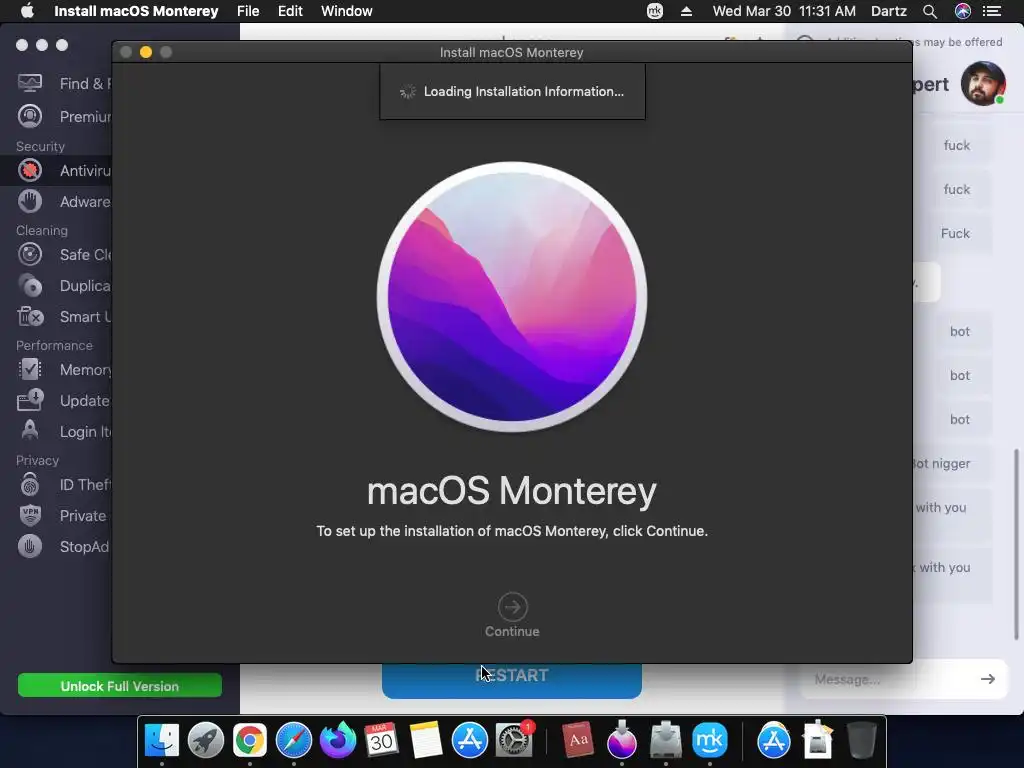The image size is (1024, 768).
Task: Click the MacKeeper chat panel scrollbar
Action: pyautogui.click(x=1016, y=545)
